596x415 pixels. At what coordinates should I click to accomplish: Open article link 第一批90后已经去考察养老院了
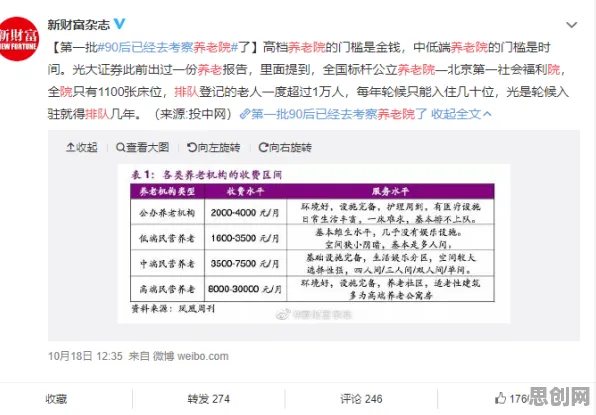point(339,114)
